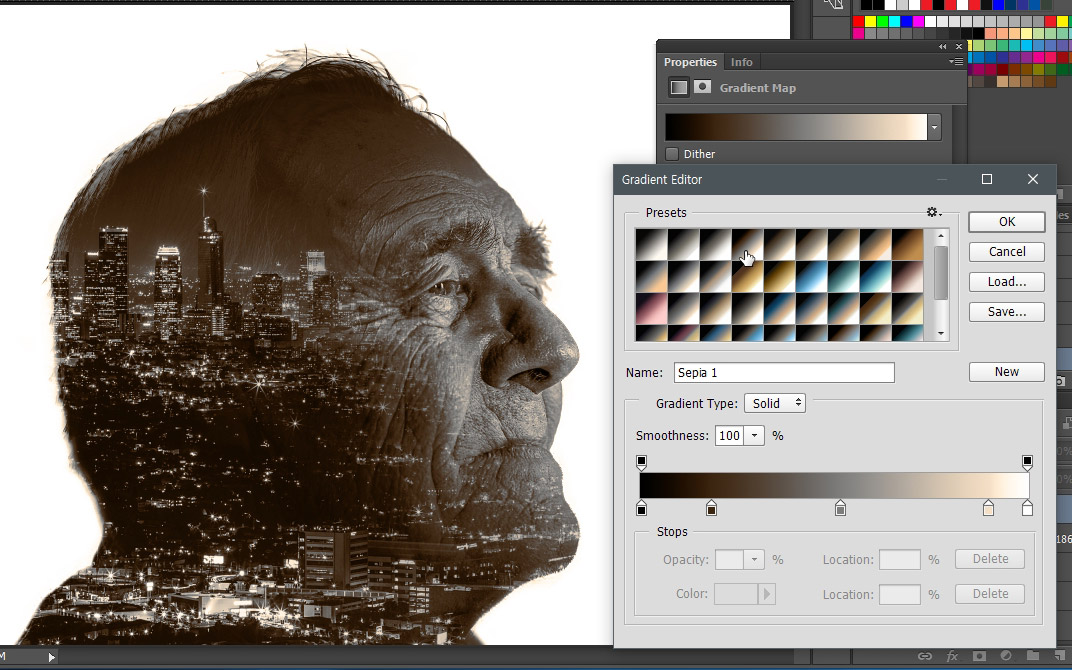The width and height of the screenshot is (1072, 670).
Task: Click the Presets scrollbar up arrow
Action: pos(941,236)
